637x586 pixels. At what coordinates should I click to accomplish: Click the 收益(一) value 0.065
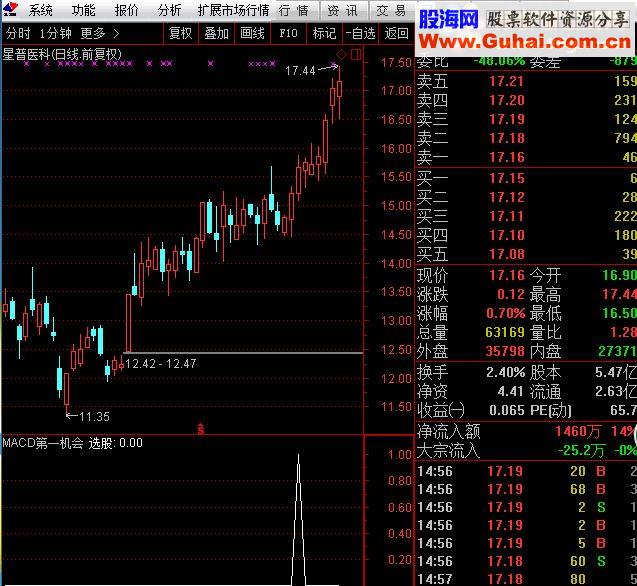coord(507,410)
